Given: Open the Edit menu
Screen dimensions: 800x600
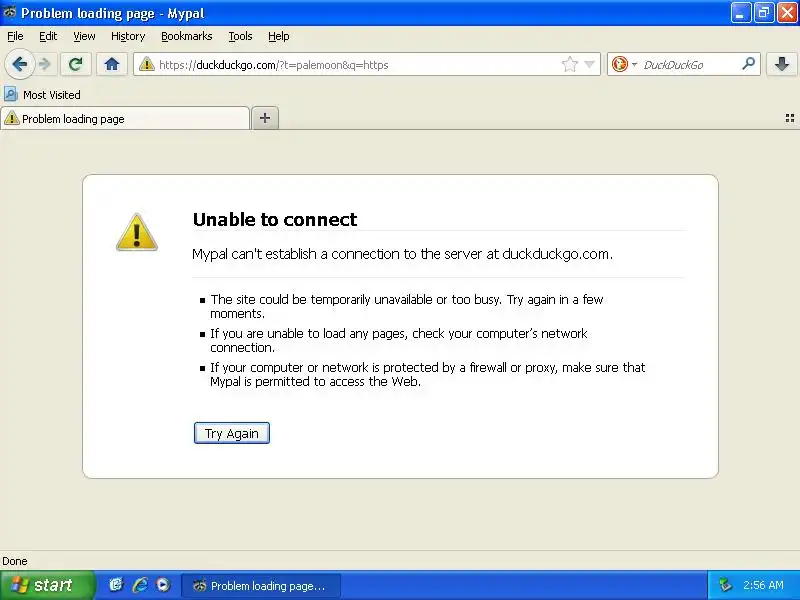Looking at the screenshot, I should pos(48,36).
